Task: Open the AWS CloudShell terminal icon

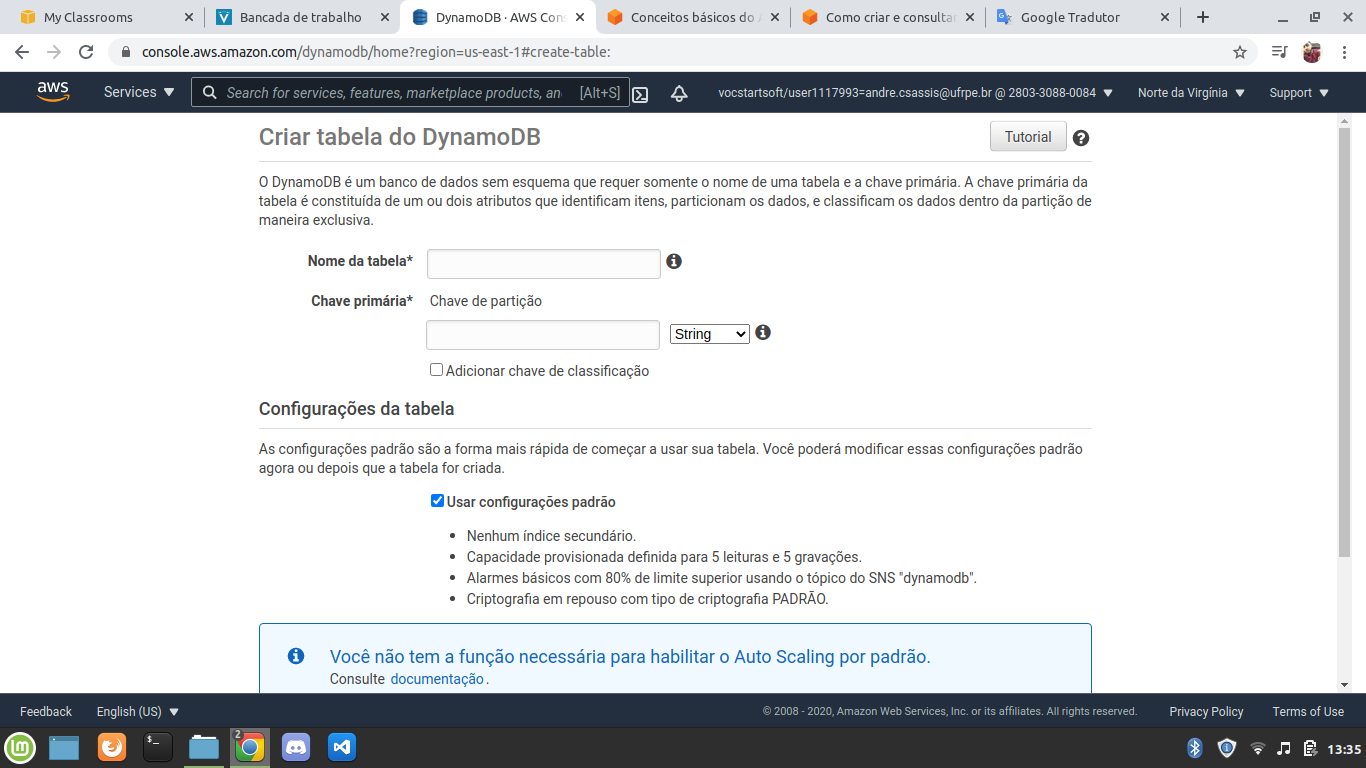Action: [640, 94]
